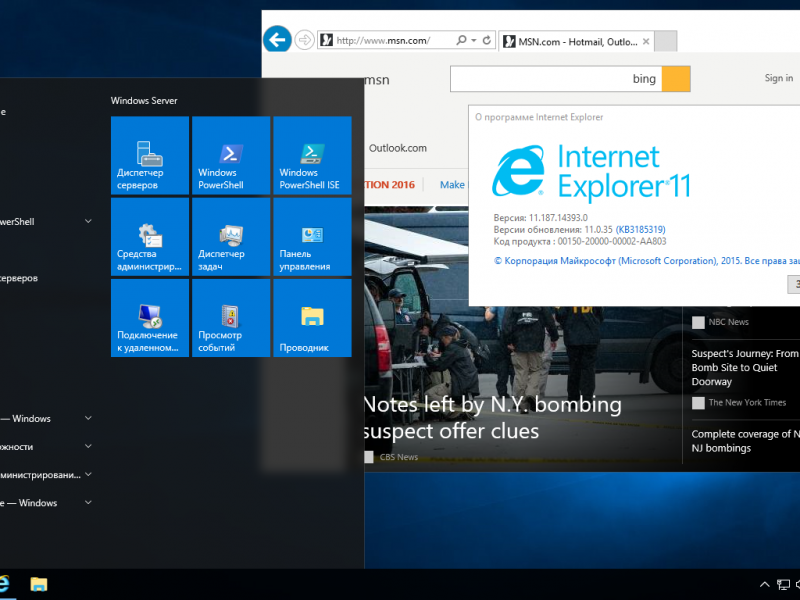800x600 pixels.
Task: Open the Диспетчер серверов tile
Action: 149,155
